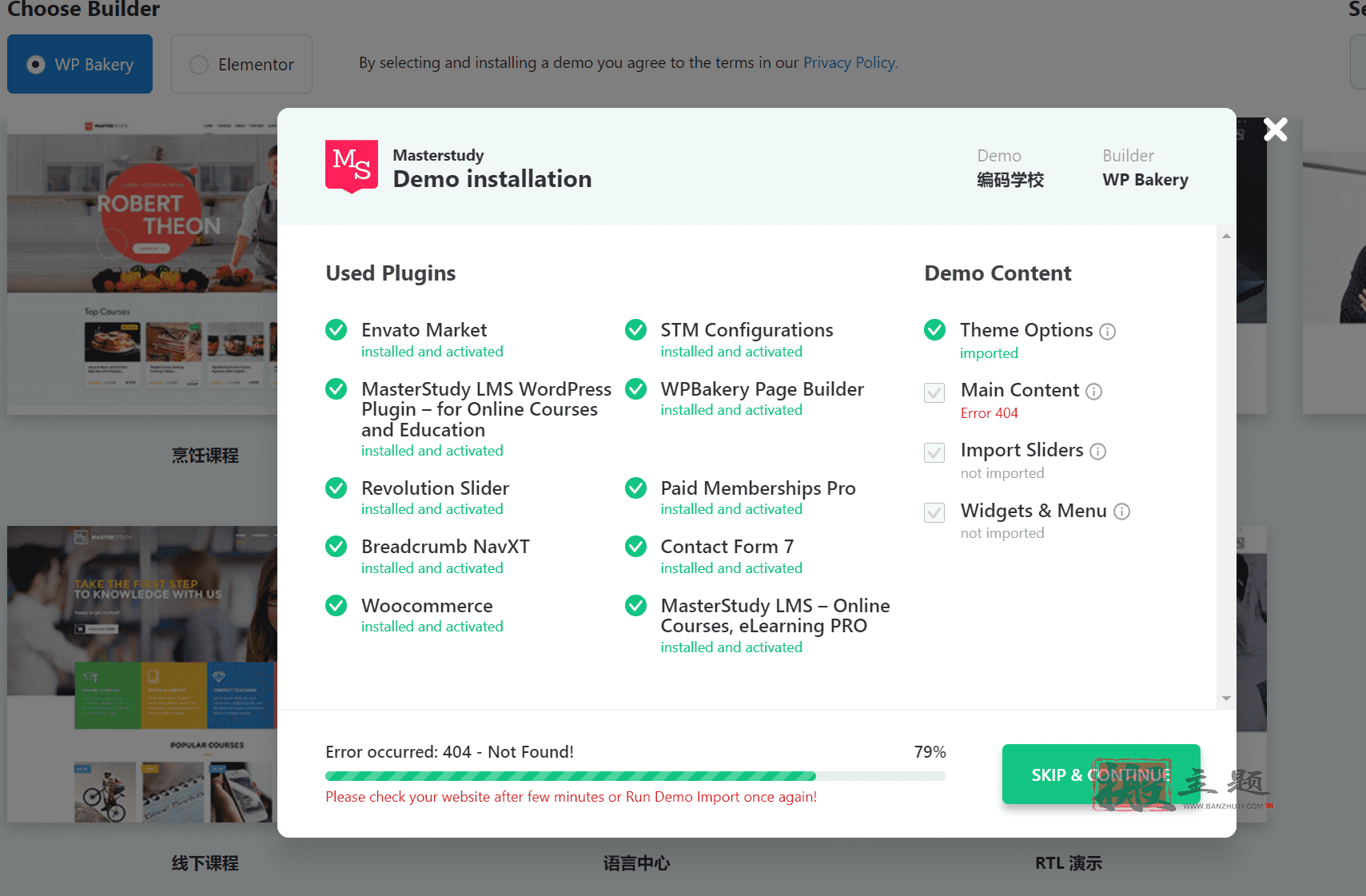The width and height of the screenshot is (1366, 896).
Task: Click the Widgets & Menu info icon
Action: pos(1122,512)
